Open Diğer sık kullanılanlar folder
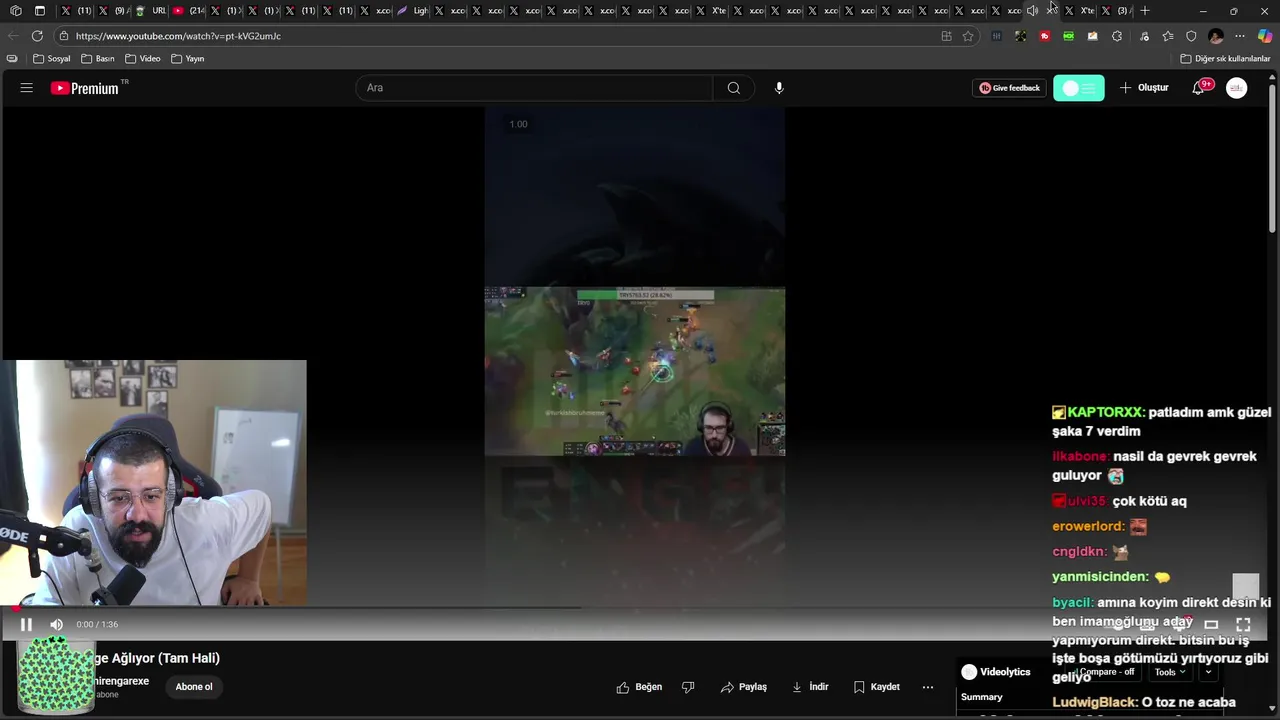 click(1225, 59)
